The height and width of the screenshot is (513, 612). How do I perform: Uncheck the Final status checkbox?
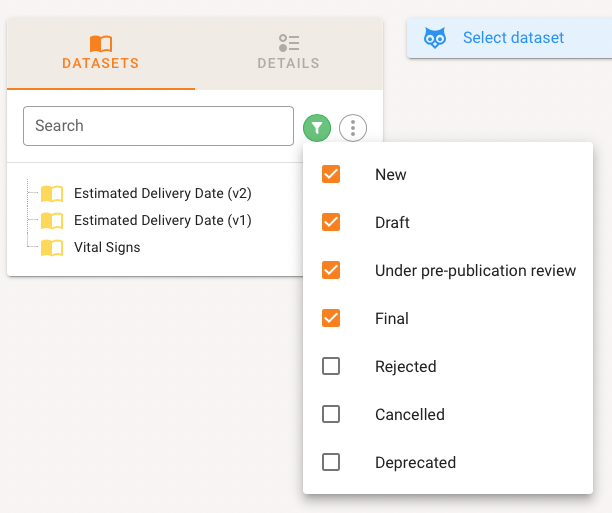(331, 318)
